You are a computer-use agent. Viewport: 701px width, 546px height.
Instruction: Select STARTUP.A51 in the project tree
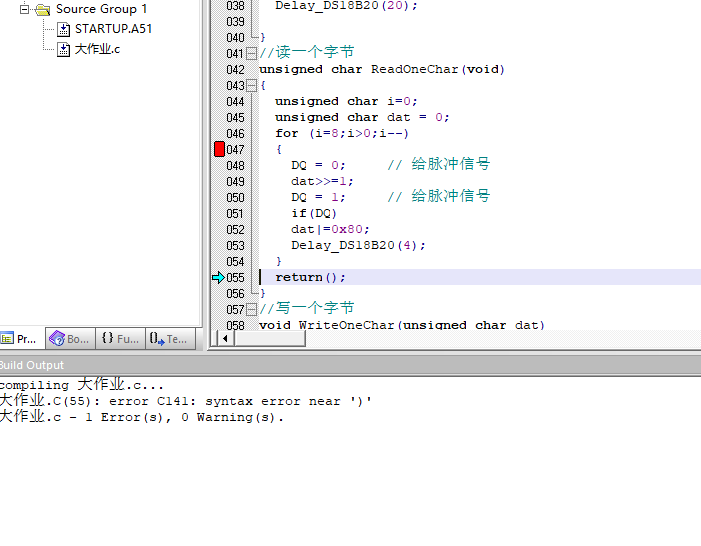(113, 29)
